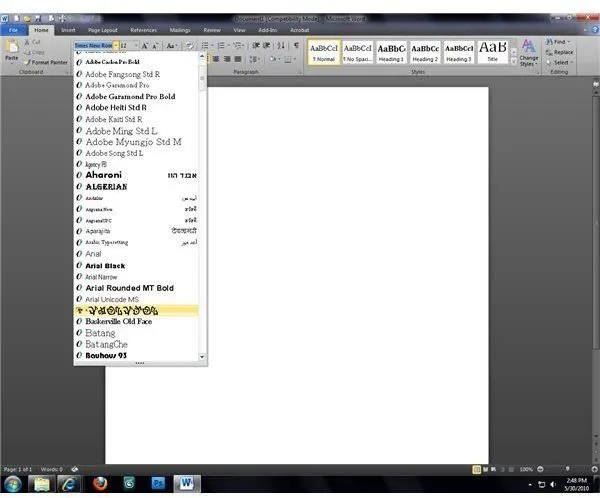Apply the No Spacing style
The image size is (600, 498).
tap(357, 52)
